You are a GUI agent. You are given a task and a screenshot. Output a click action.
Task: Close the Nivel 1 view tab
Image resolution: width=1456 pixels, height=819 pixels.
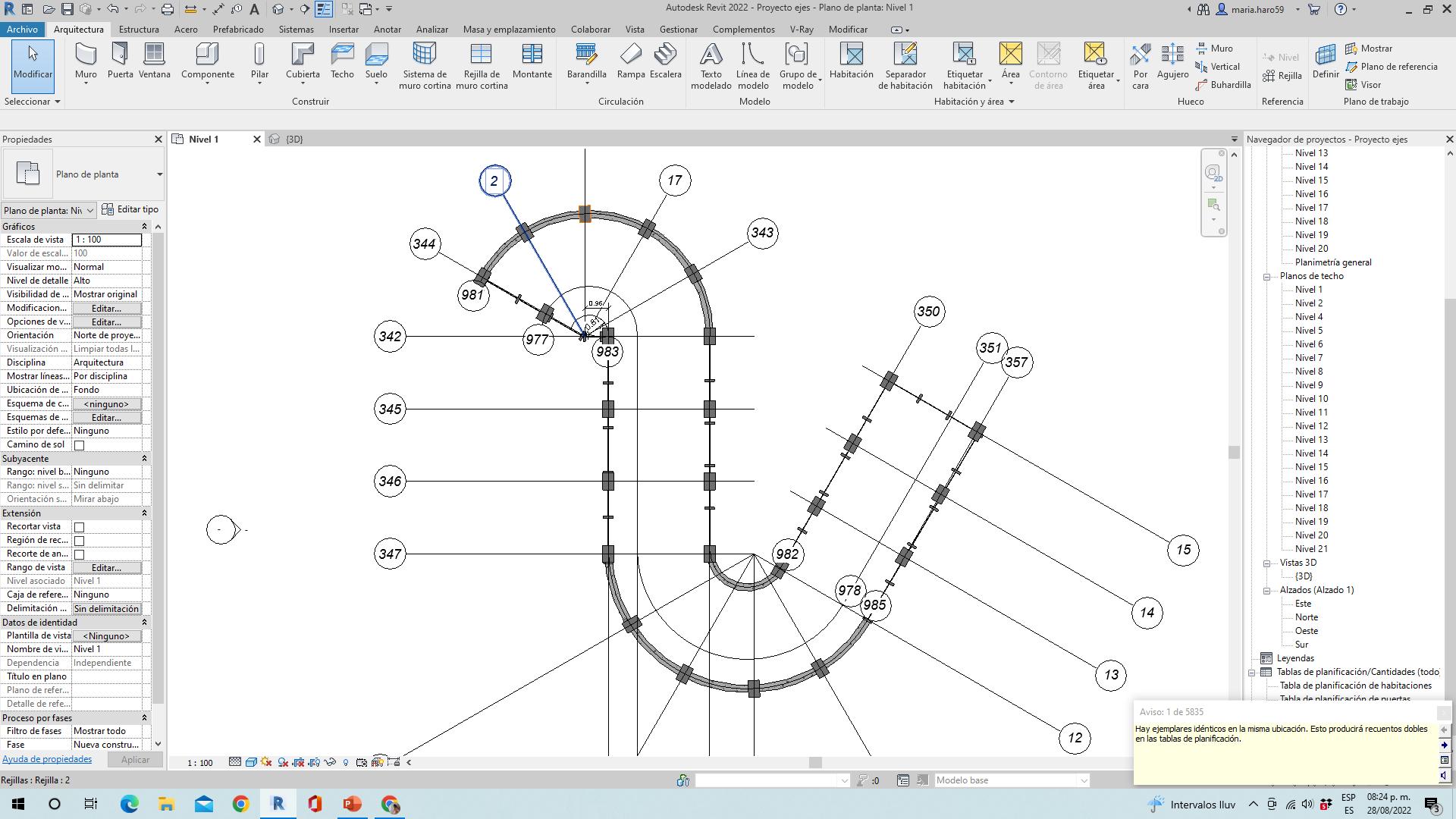[x=256, y=140]
